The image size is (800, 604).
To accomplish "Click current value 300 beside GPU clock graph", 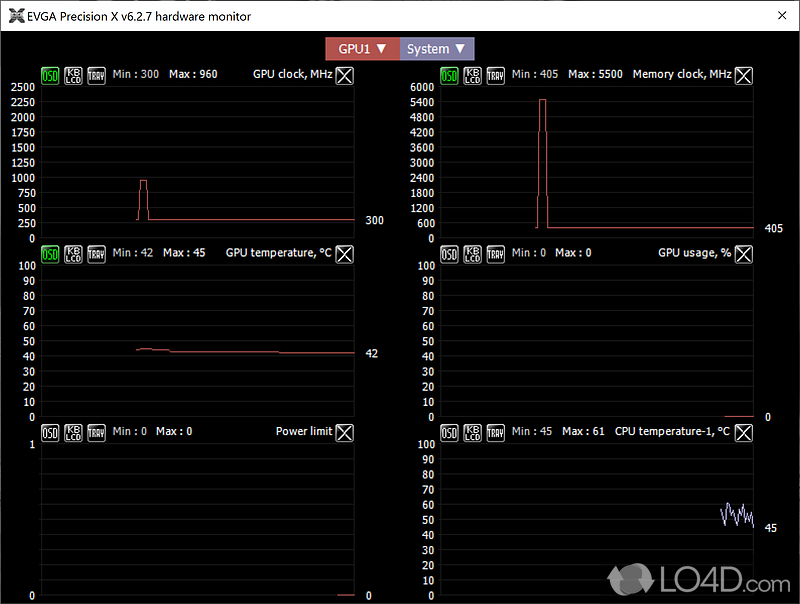I will click(374, 220).
